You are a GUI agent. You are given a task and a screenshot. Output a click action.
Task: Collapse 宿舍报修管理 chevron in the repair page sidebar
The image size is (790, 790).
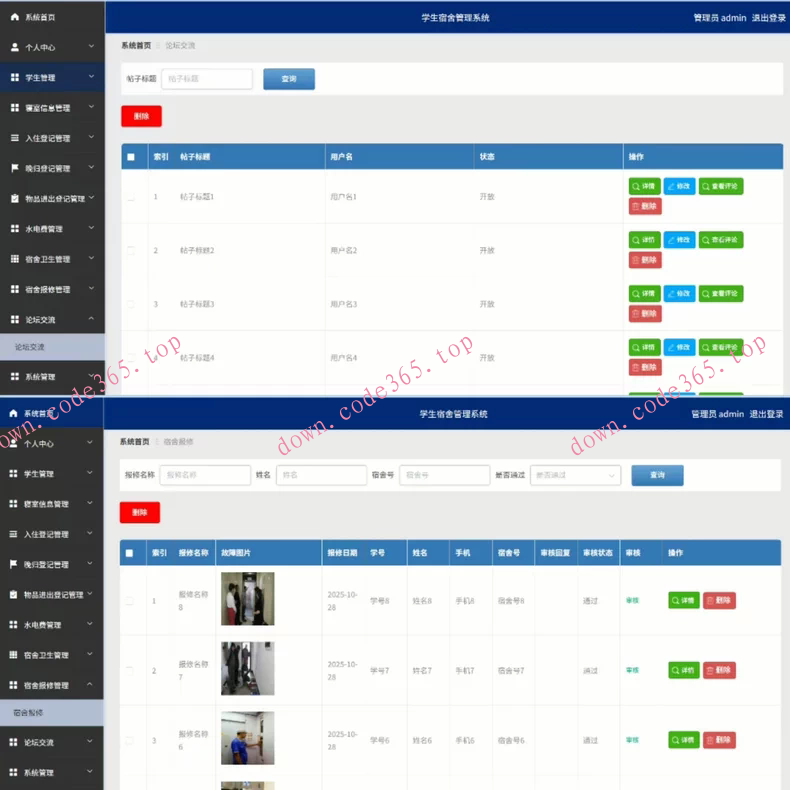coord(90,684)
